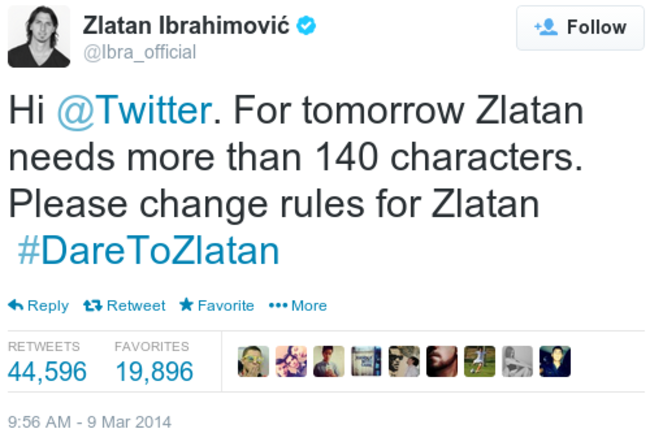Image resolution: width=650 pixels, height=442 pixels.
Task: Click the Zlatan Ibrahimović display name
Action: coord(186,26)
